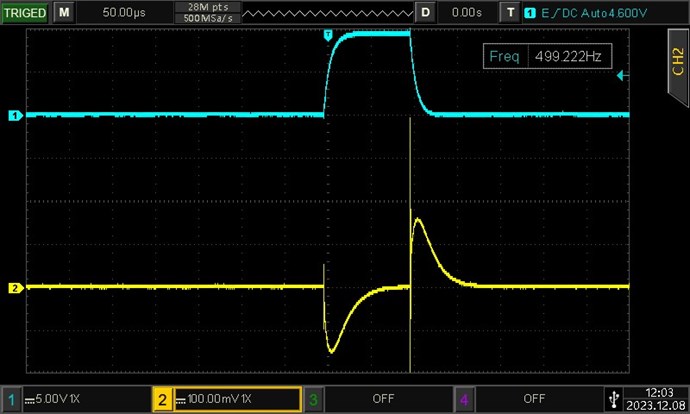690x414 pixels.
Task: Click the 500MSa/s sample rate readout
Action: (x=208, y=18)
